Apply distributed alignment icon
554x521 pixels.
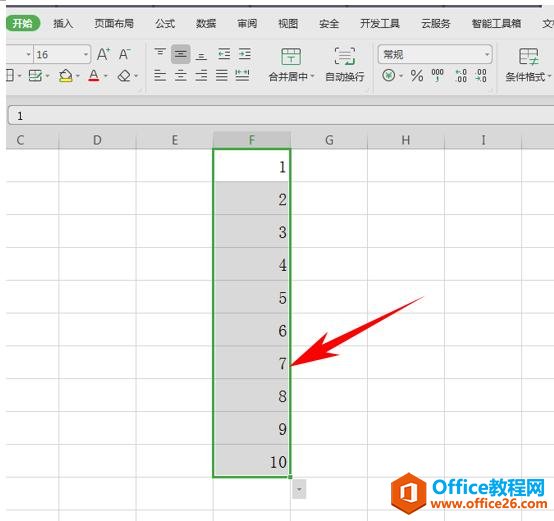[x=242, y=76]
